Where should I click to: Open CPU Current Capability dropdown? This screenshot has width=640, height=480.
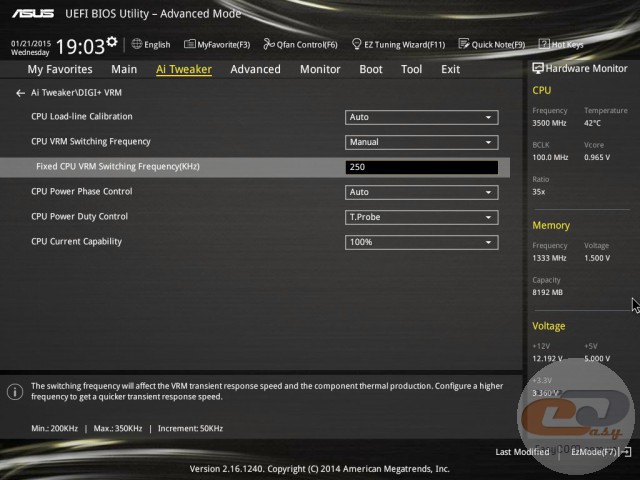422,242
